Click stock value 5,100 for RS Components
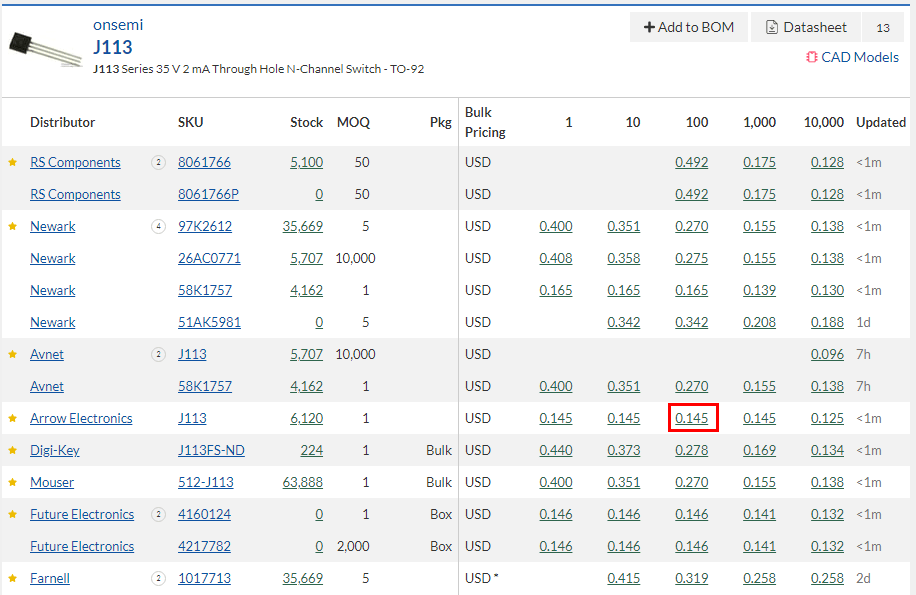Screen dimensions: 916x595 (307, 162)
